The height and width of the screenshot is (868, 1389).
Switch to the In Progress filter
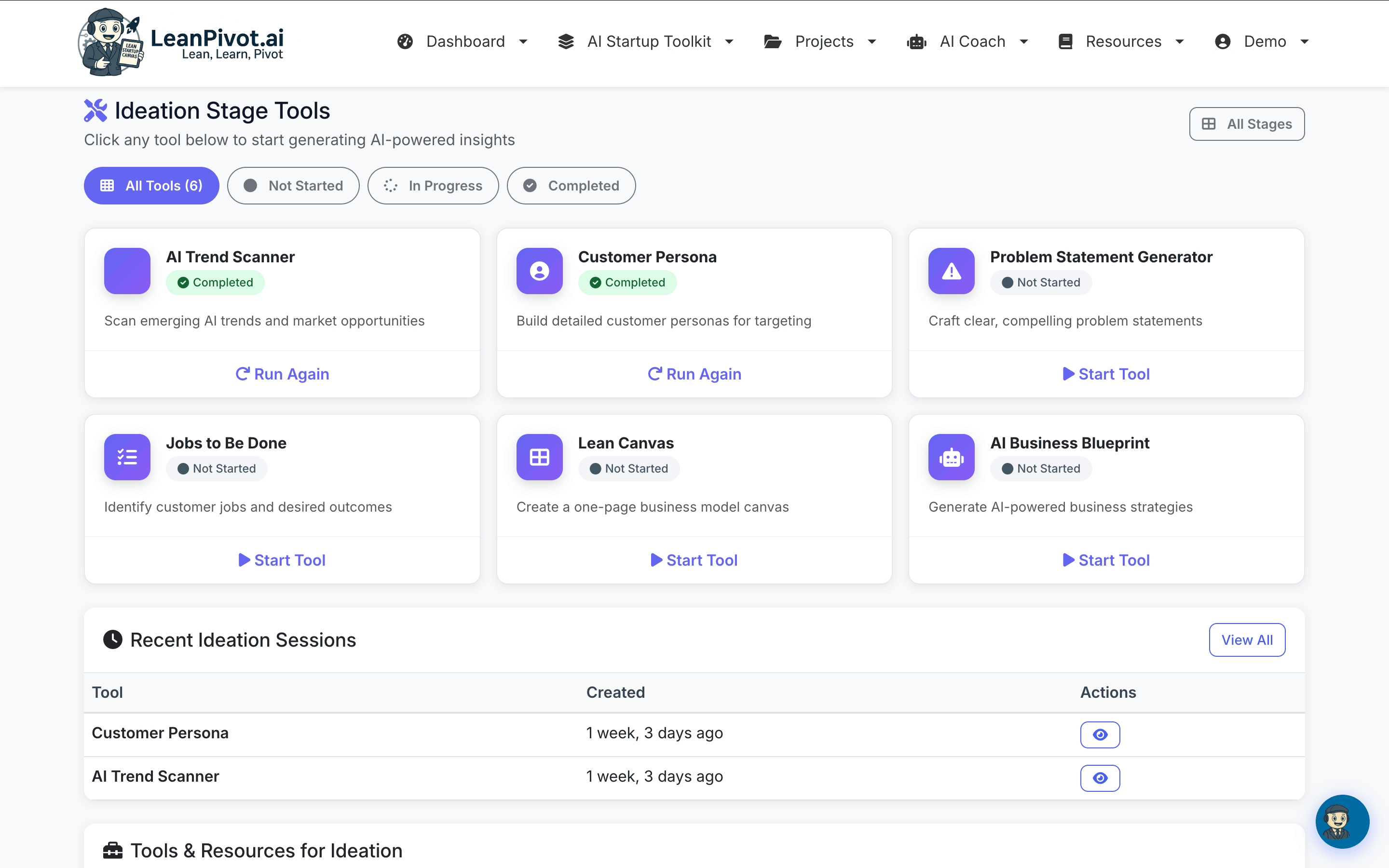[433, 186]
